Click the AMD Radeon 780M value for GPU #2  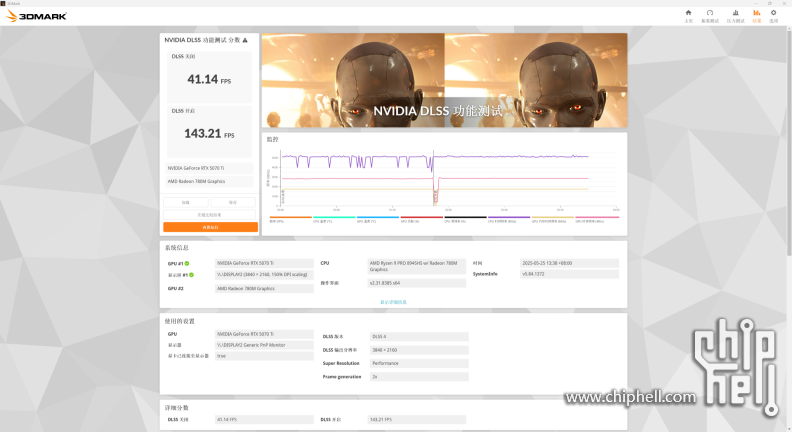(x=264, y=289)
